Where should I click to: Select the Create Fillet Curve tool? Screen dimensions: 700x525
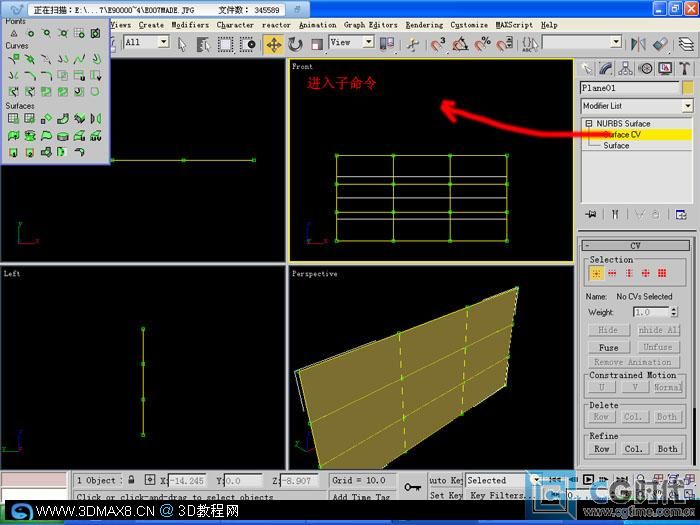click(46, 75)
